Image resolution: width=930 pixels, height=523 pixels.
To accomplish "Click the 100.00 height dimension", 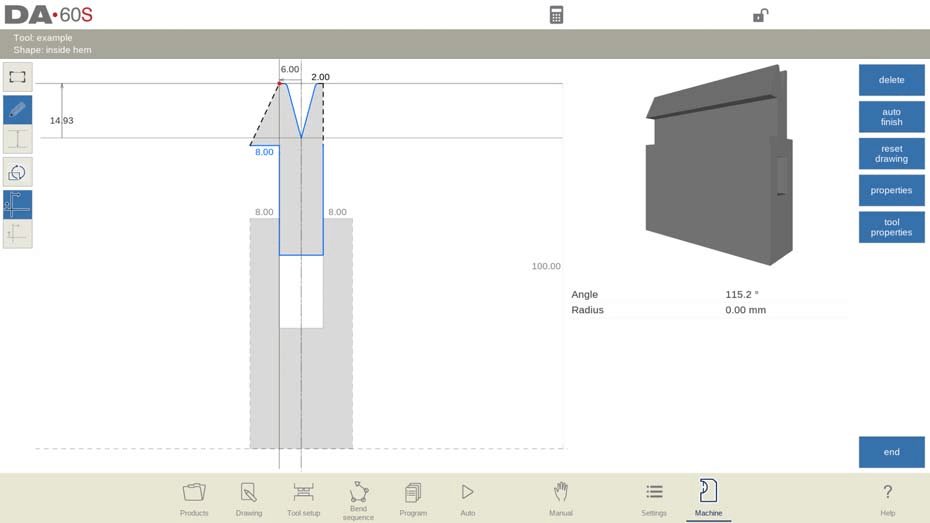I will tap(546, 266).
